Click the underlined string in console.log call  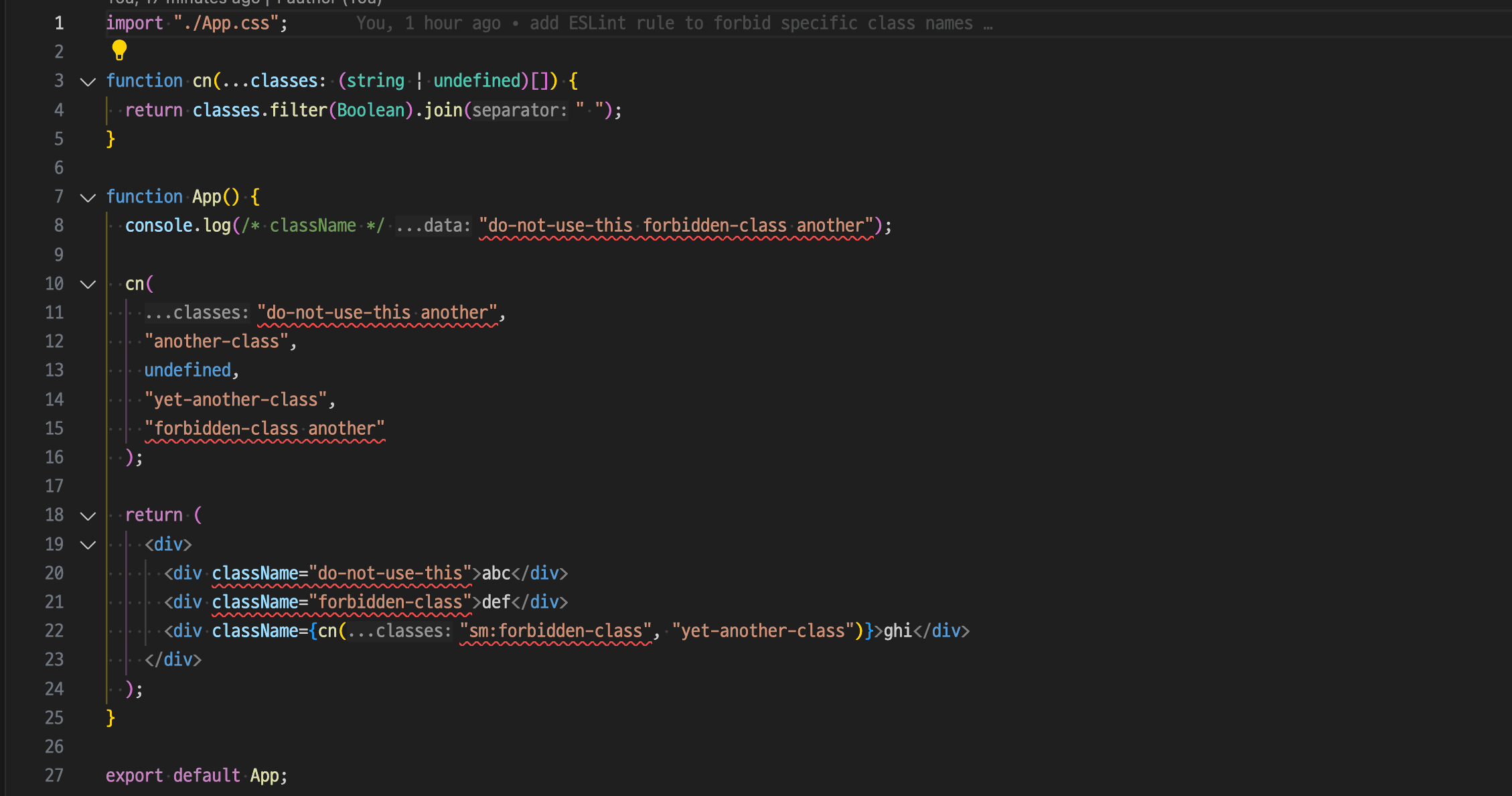676,226
